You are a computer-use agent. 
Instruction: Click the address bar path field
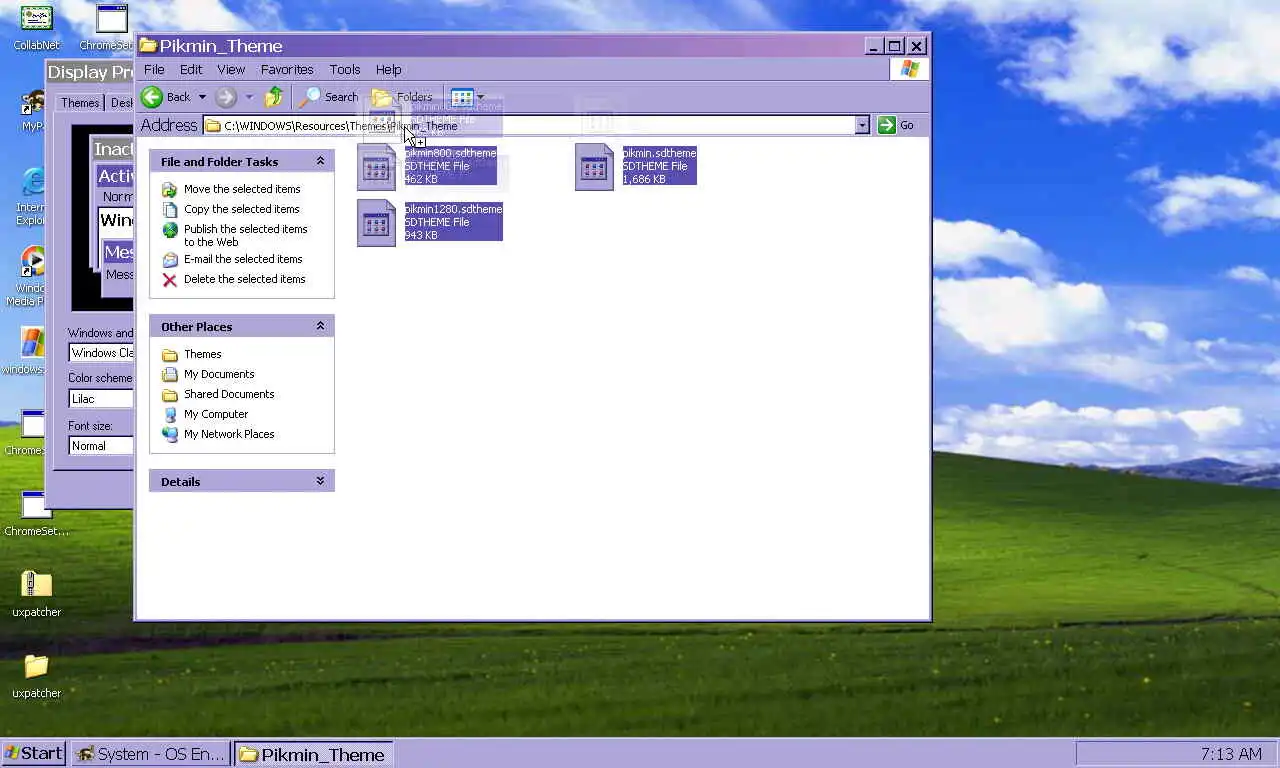[530, 125]
